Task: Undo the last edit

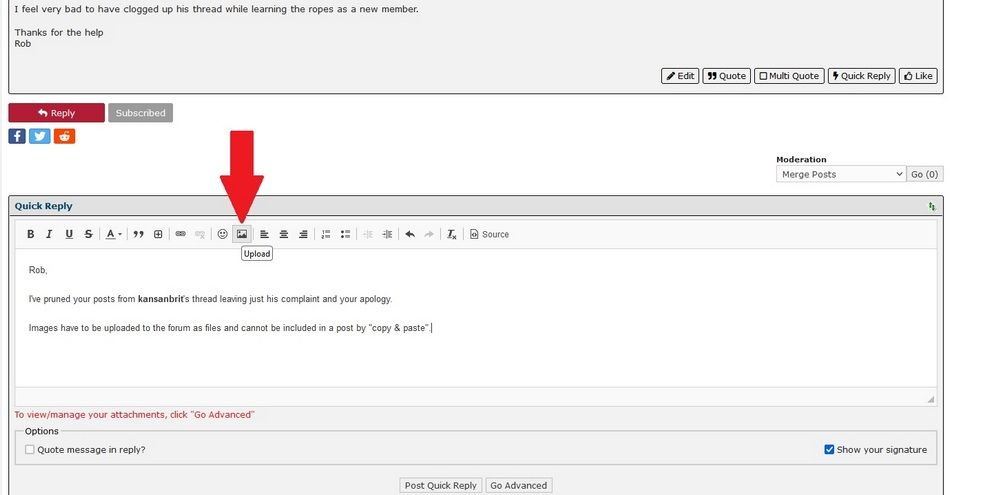Action: click(410, 234)
